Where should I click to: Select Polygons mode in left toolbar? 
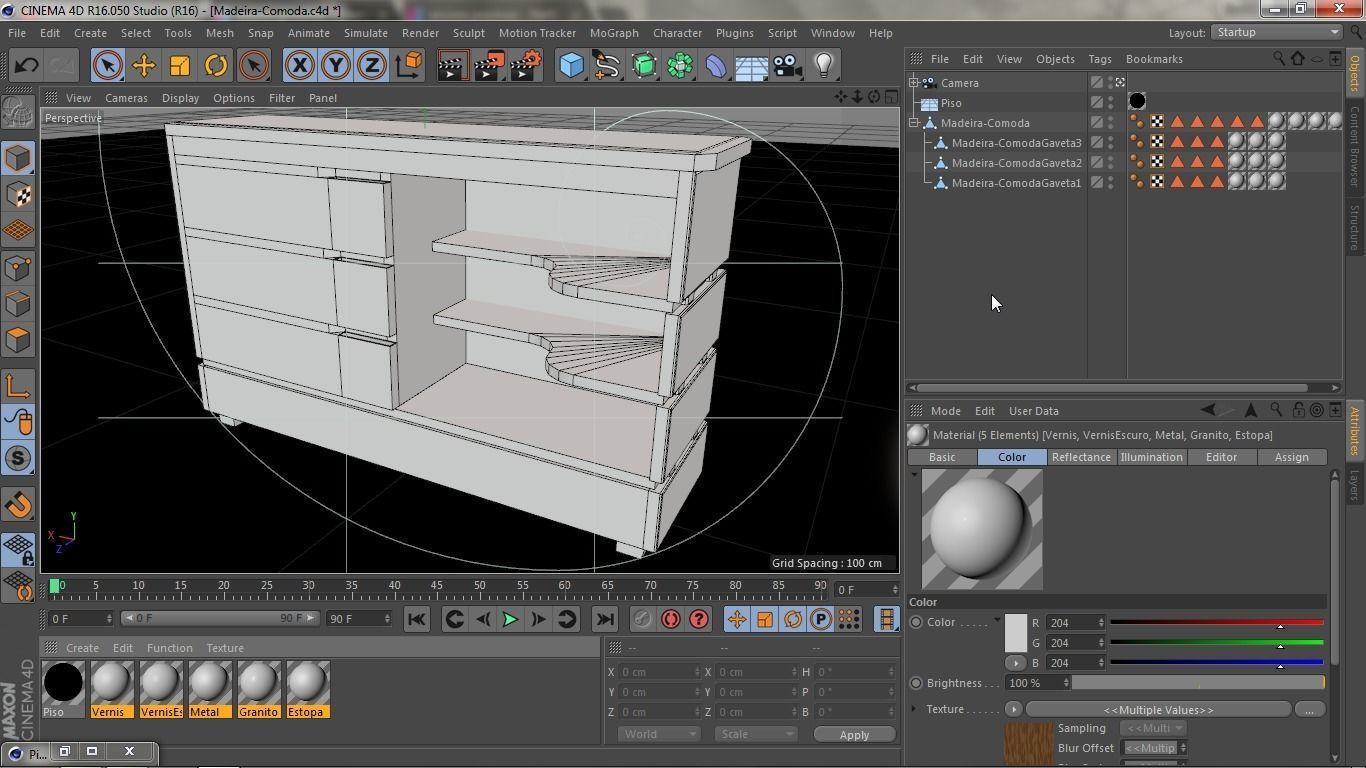point(18,340)
